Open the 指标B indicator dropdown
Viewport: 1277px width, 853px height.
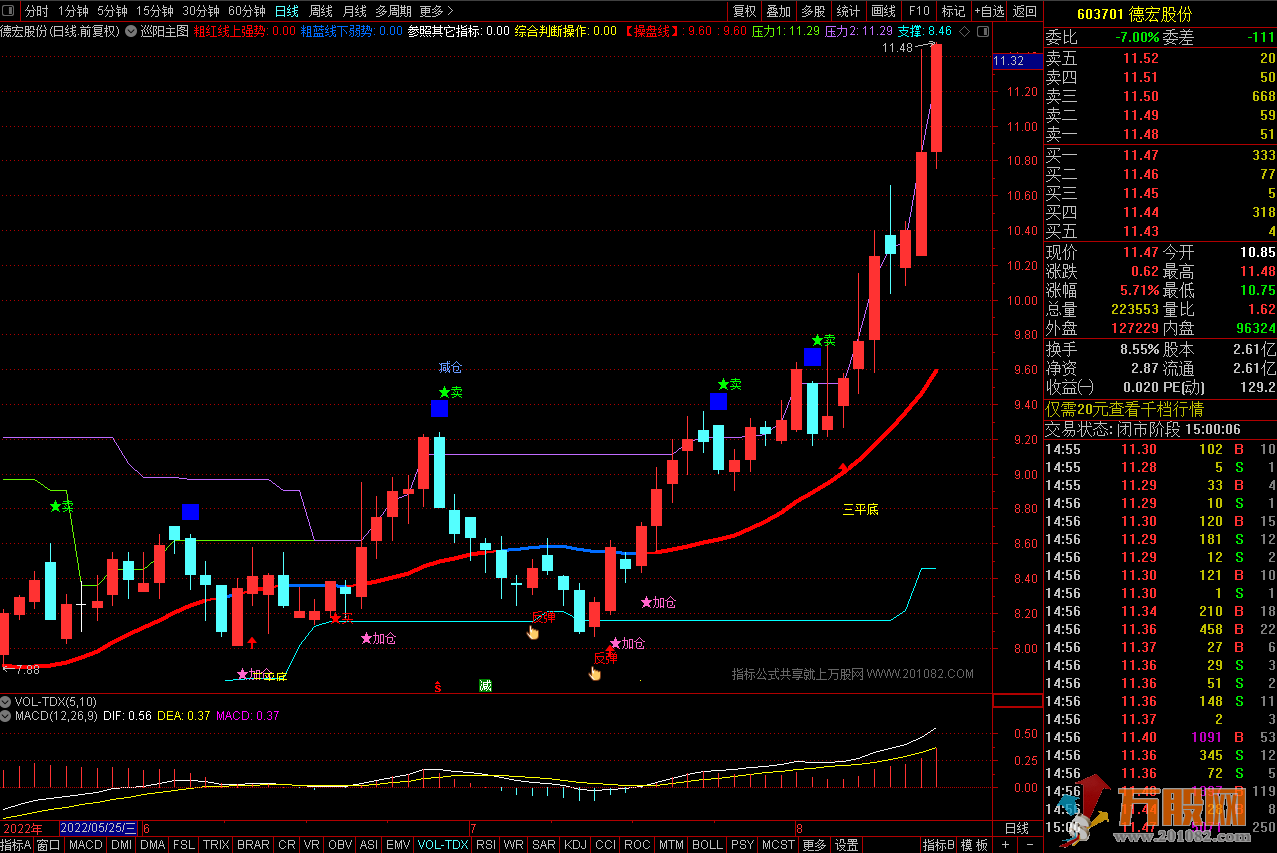point(939,845)
